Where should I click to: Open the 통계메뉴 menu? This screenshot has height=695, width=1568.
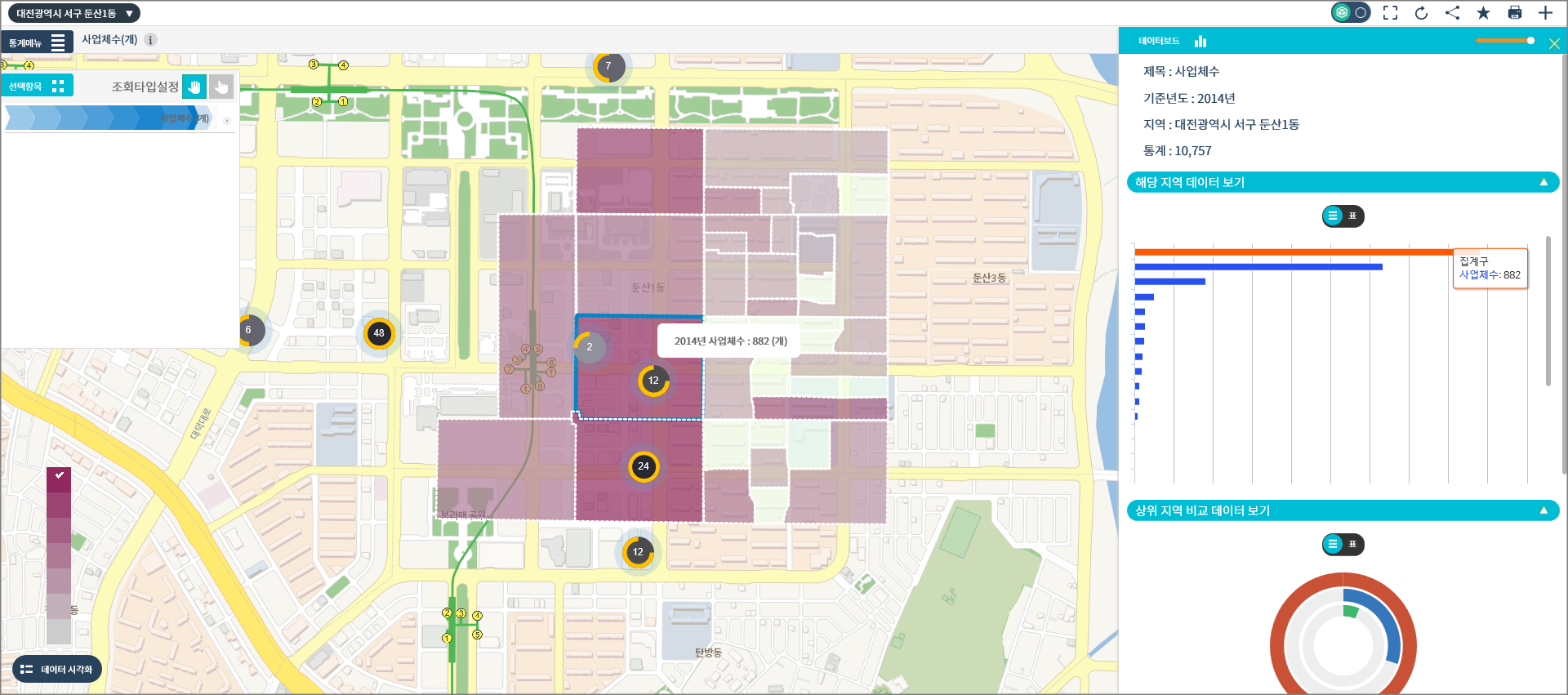(x=37, y=42)
